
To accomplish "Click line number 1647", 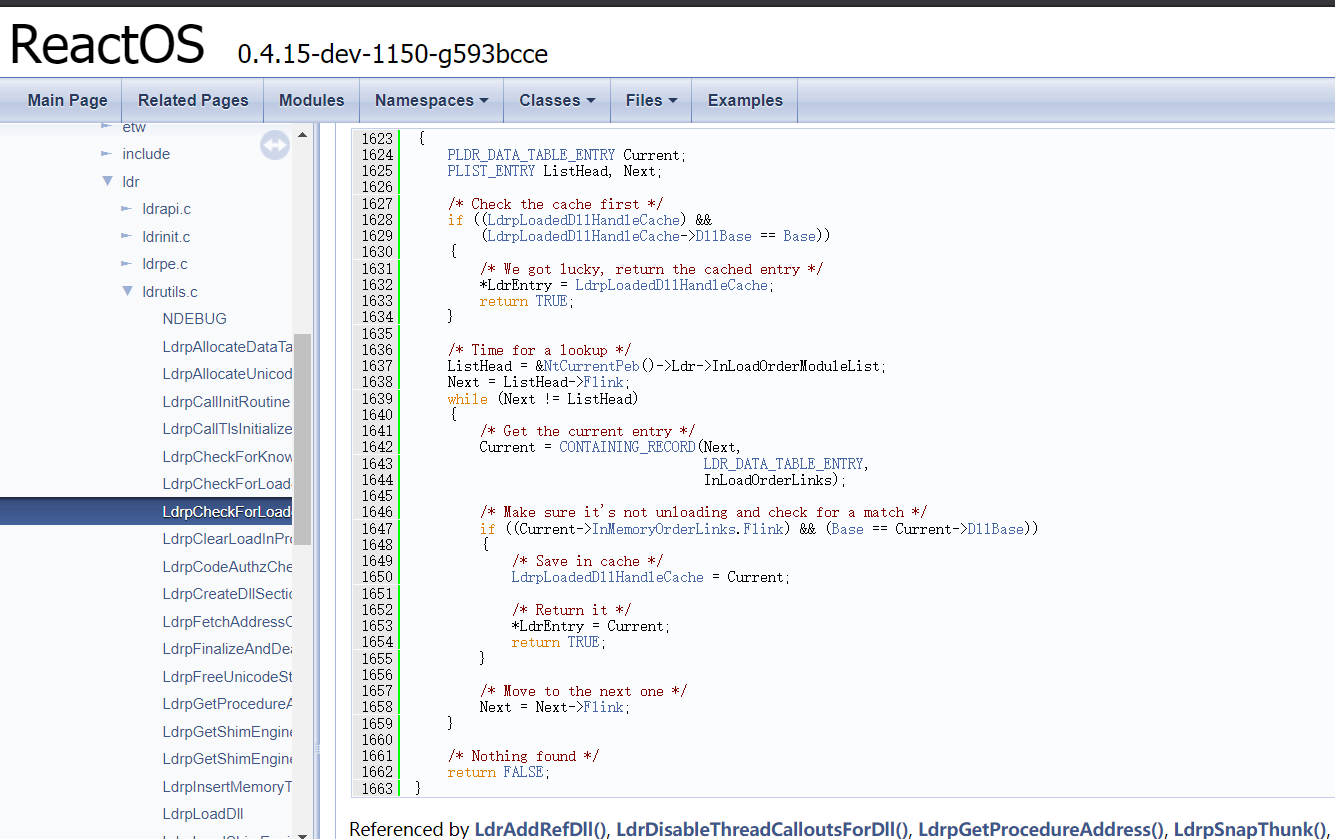I will click(x=377, y=528).
